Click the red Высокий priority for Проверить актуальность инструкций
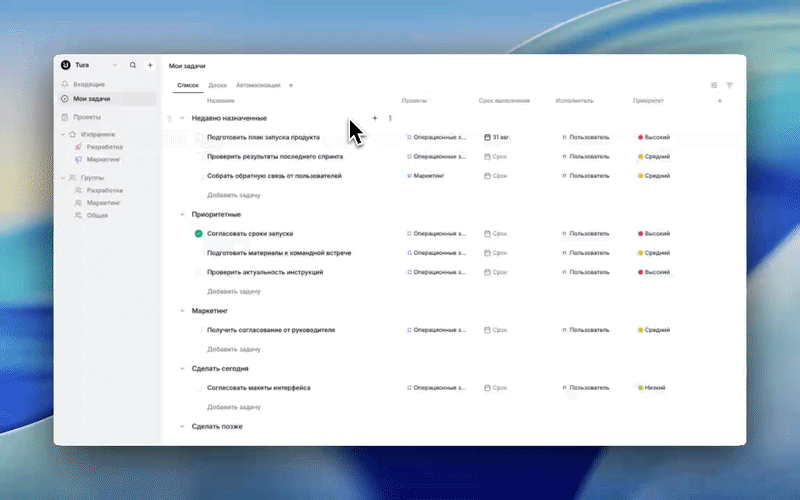Screen dimensions: 800x500 [x=654, y=272]
